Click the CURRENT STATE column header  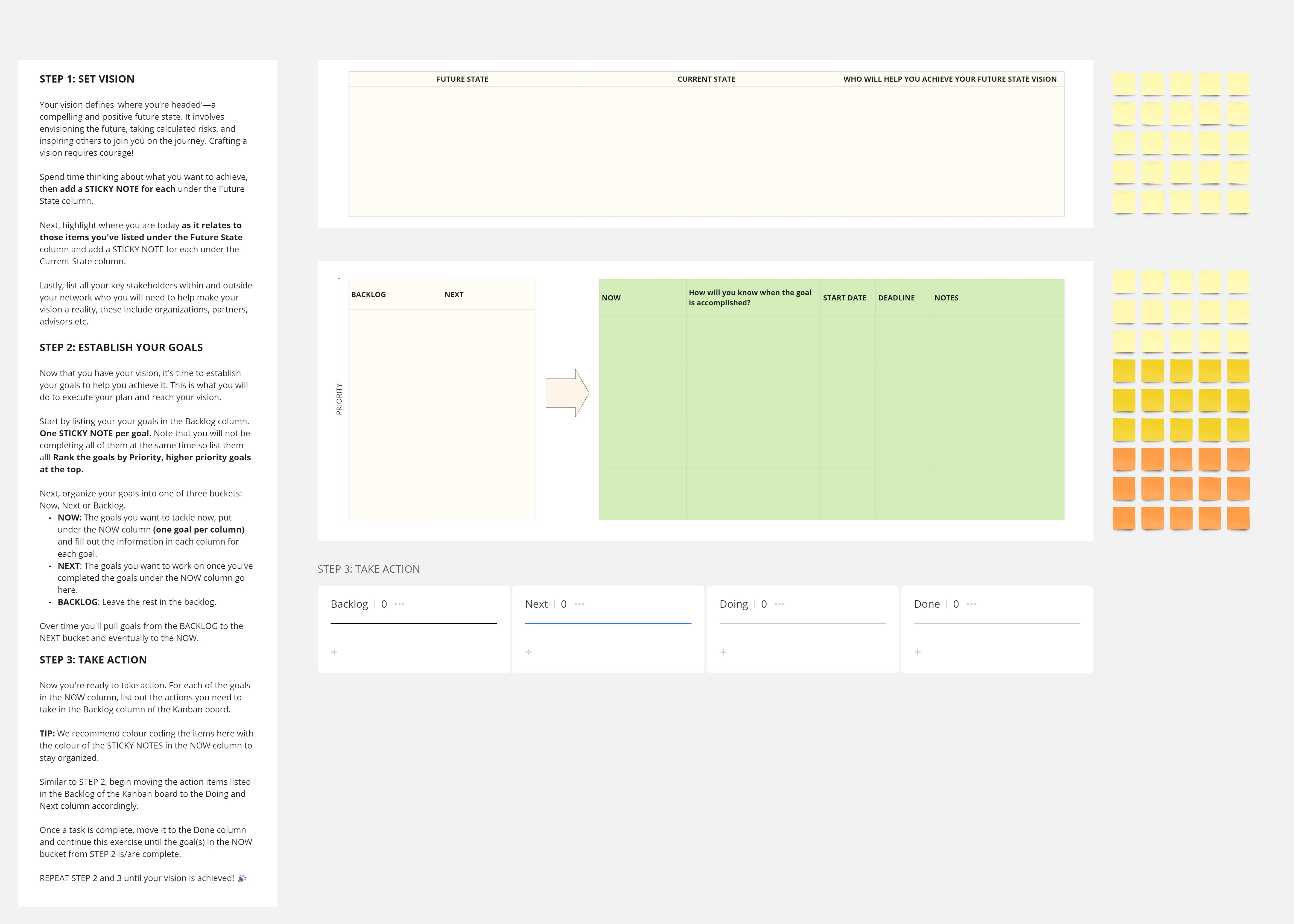pos(706,79)
